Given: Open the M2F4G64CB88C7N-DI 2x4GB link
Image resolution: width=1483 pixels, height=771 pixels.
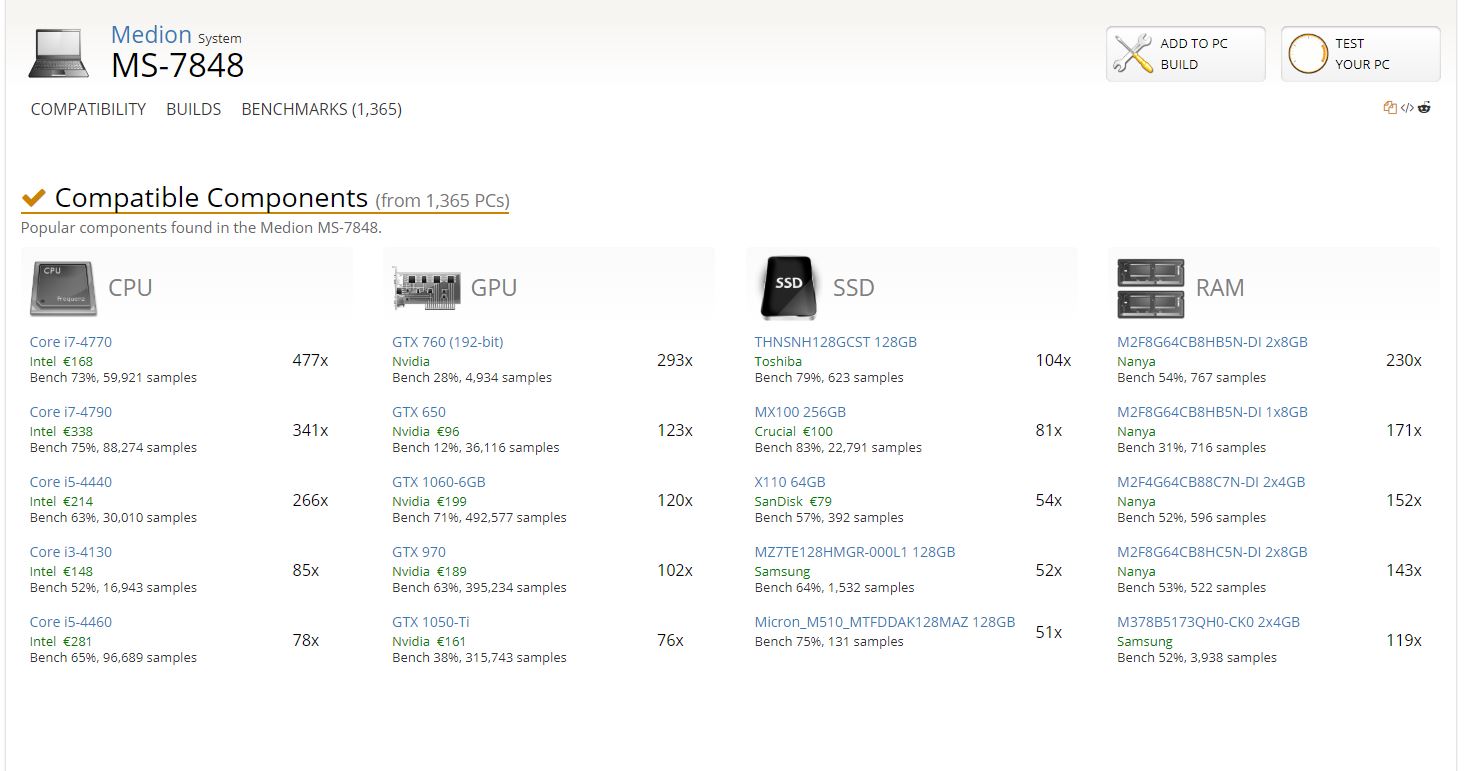Looking at the screenshot, I should coord(1211,482).
